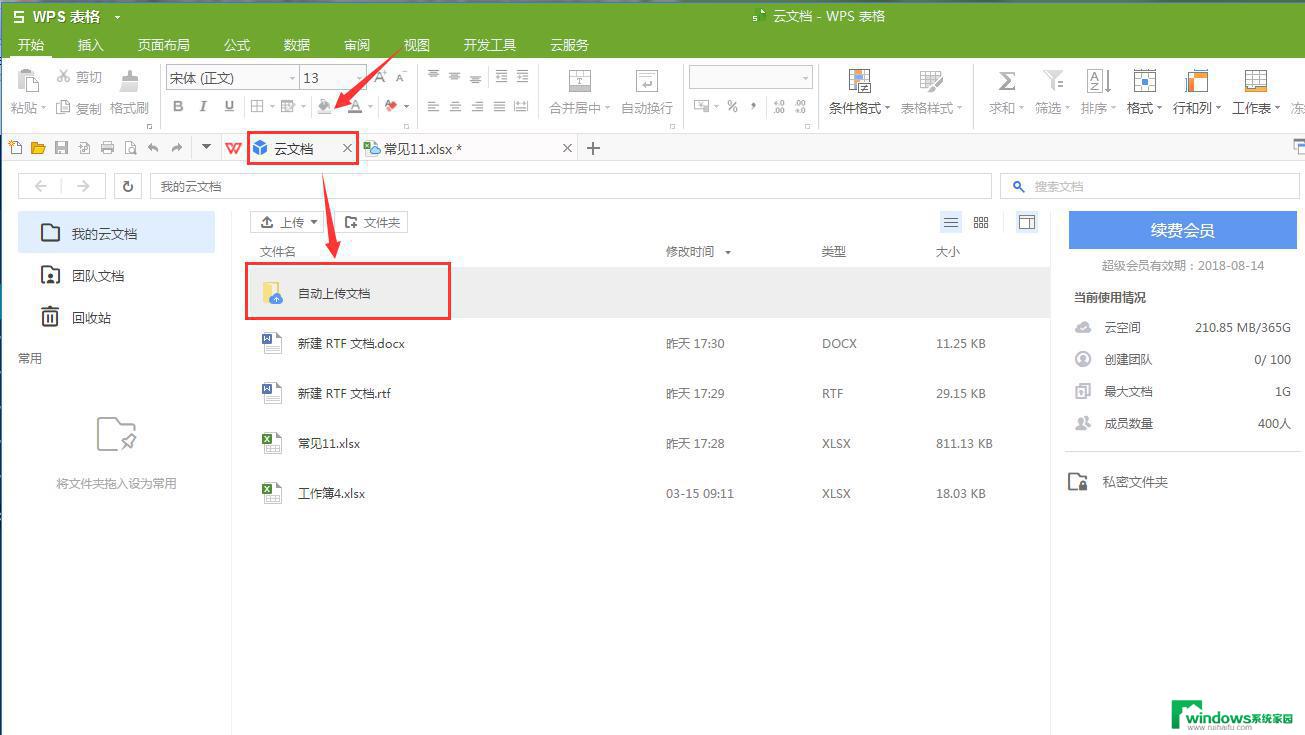Click the 文件夹 new folder button
This screenshot has height=735, width=1305.
371,222
